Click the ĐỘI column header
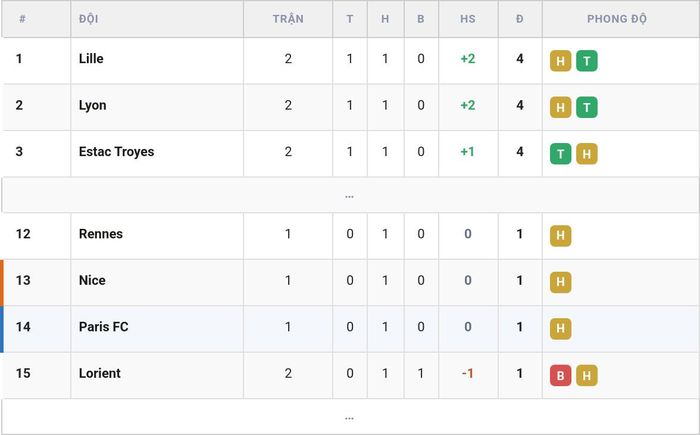 click(88, 19)
